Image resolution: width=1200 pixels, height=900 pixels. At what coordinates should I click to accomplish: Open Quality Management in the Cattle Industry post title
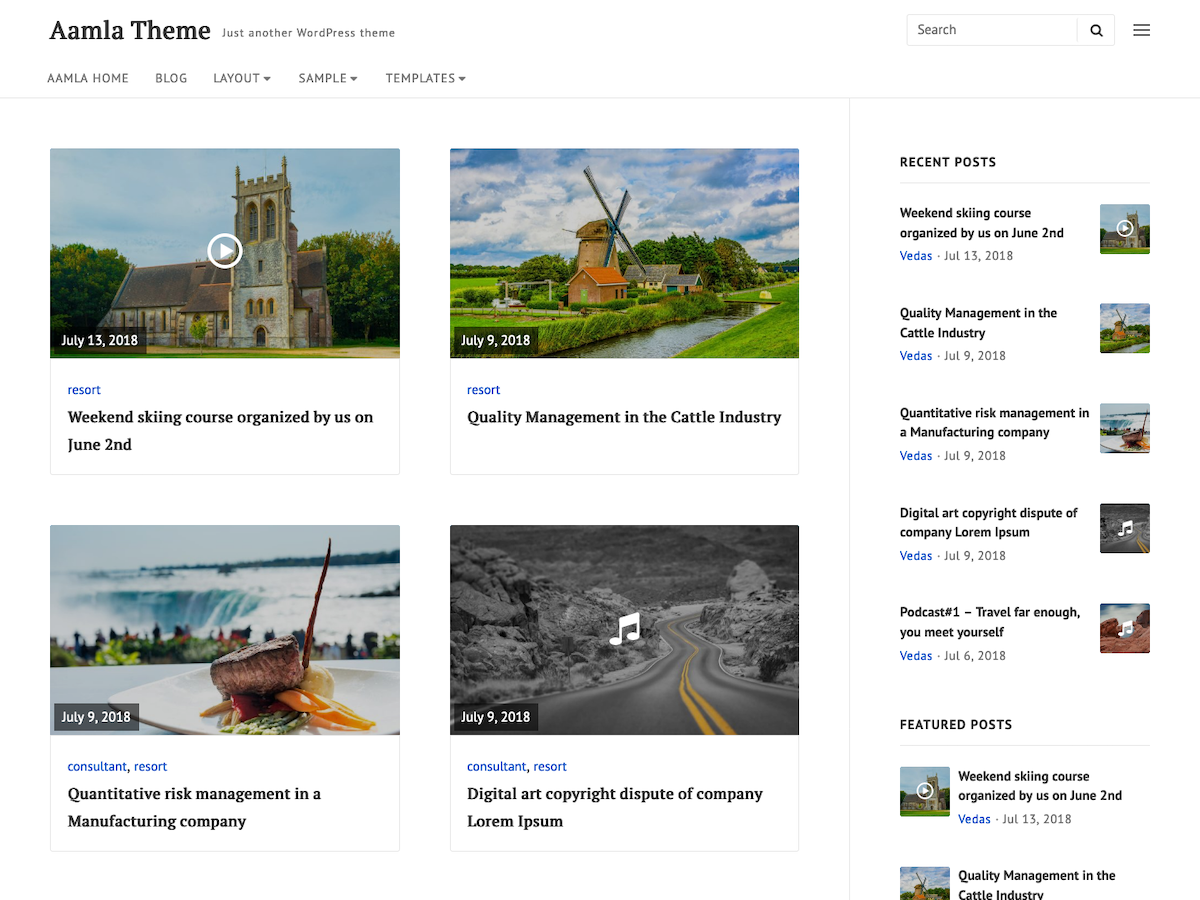coord(624,417)
